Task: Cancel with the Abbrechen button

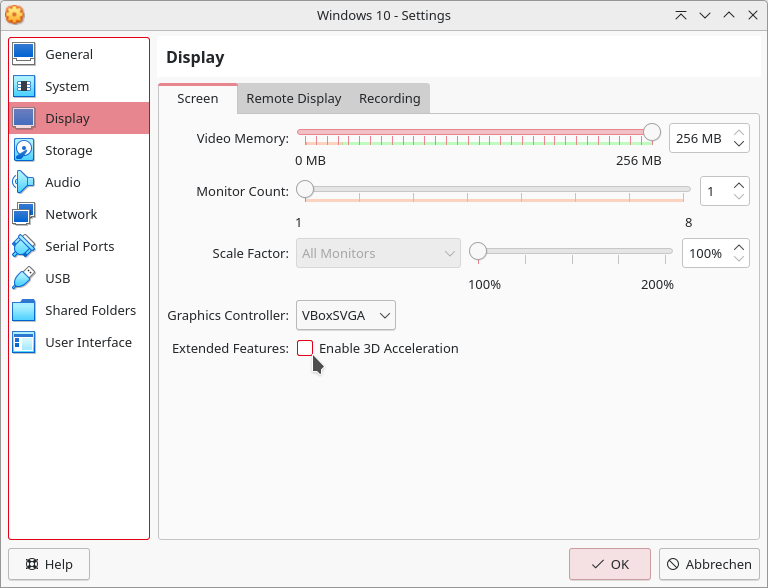Action: [x=709, y=564]
